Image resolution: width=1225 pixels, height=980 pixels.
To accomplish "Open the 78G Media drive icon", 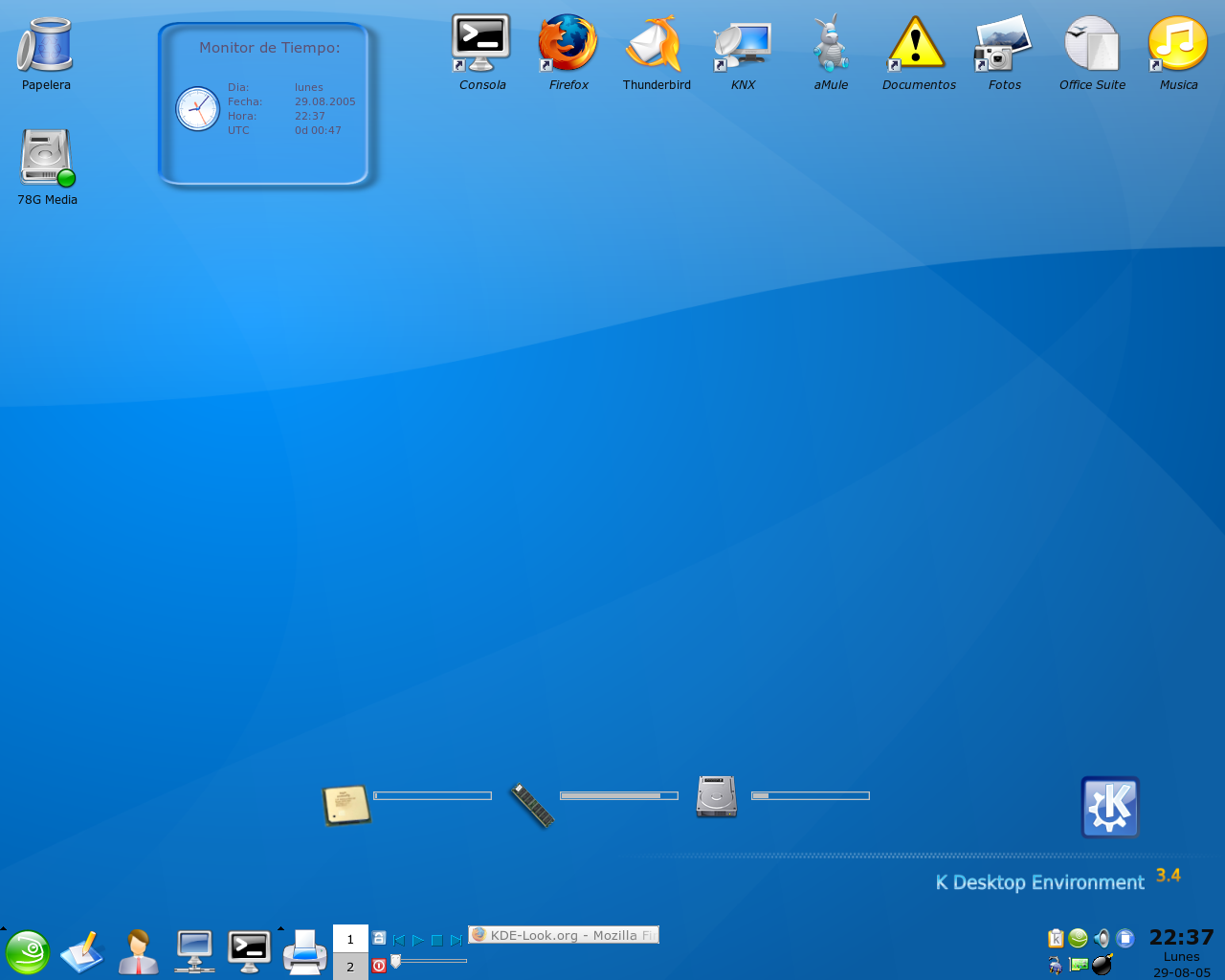I will click(x=47, y=158).
